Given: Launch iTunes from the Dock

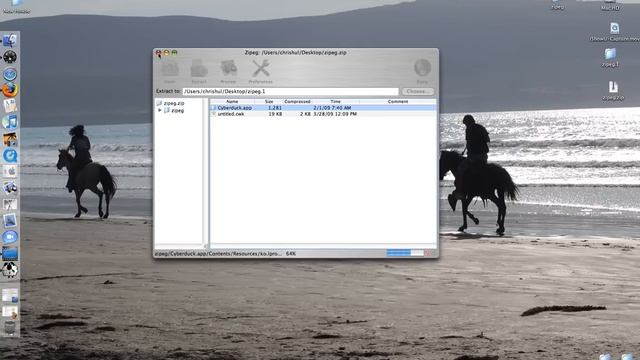Looking at the screenshot, I should pyautogui.click(x=10, y=122).
